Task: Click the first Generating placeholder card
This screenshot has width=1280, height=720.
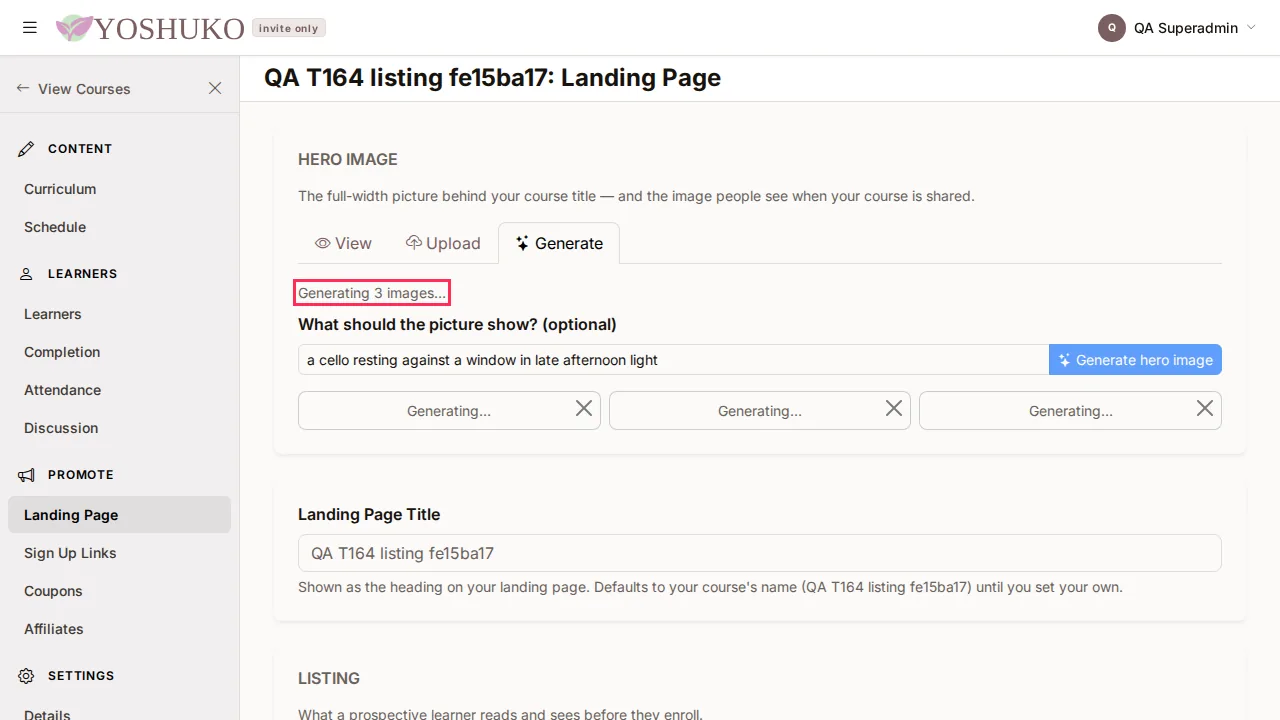Action: click(449, 411)
